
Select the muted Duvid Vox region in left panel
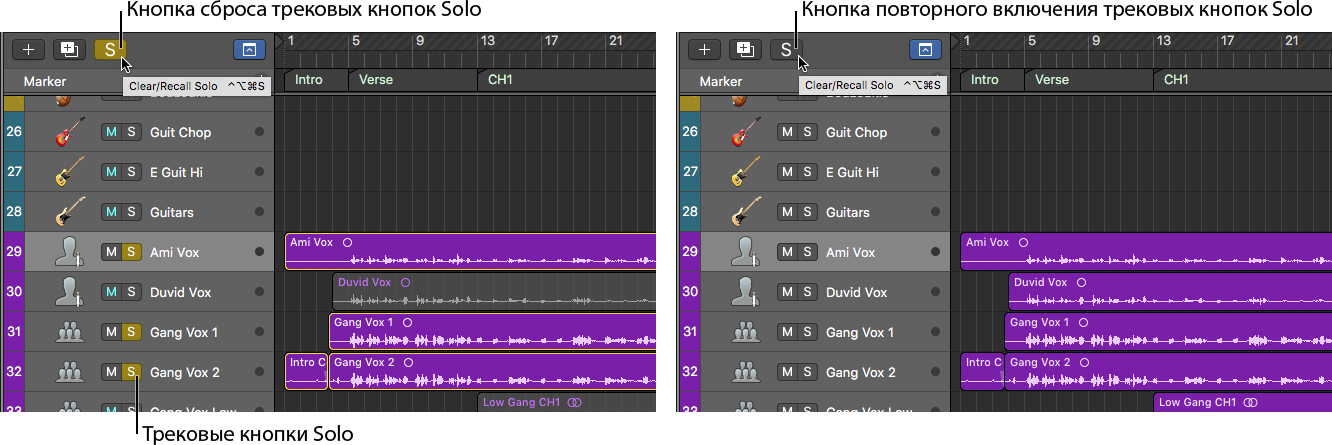494,292
